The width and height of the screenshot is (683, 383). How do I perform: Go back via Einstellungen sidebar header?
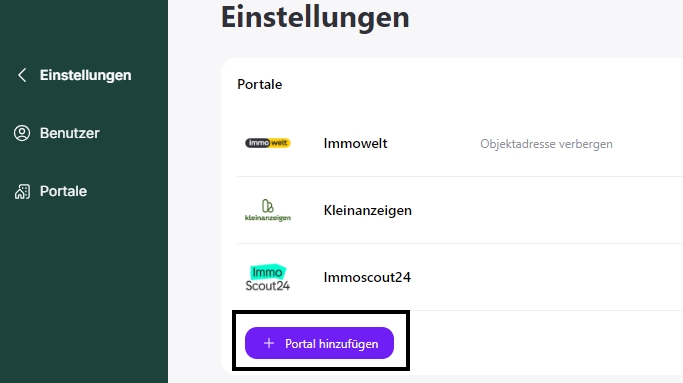click(85, 75)
